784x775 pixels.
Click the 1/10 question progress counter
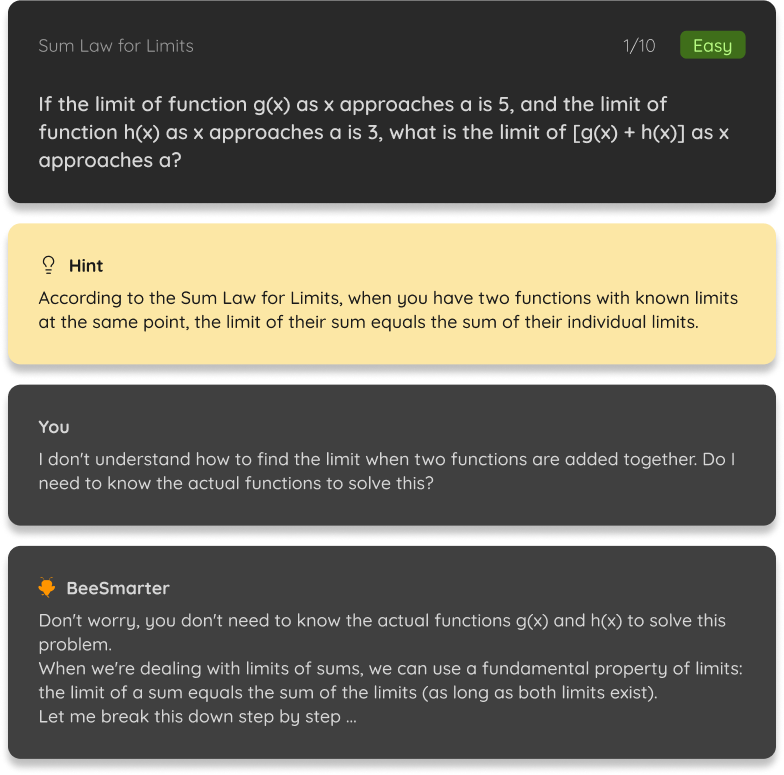click(639, 46)
